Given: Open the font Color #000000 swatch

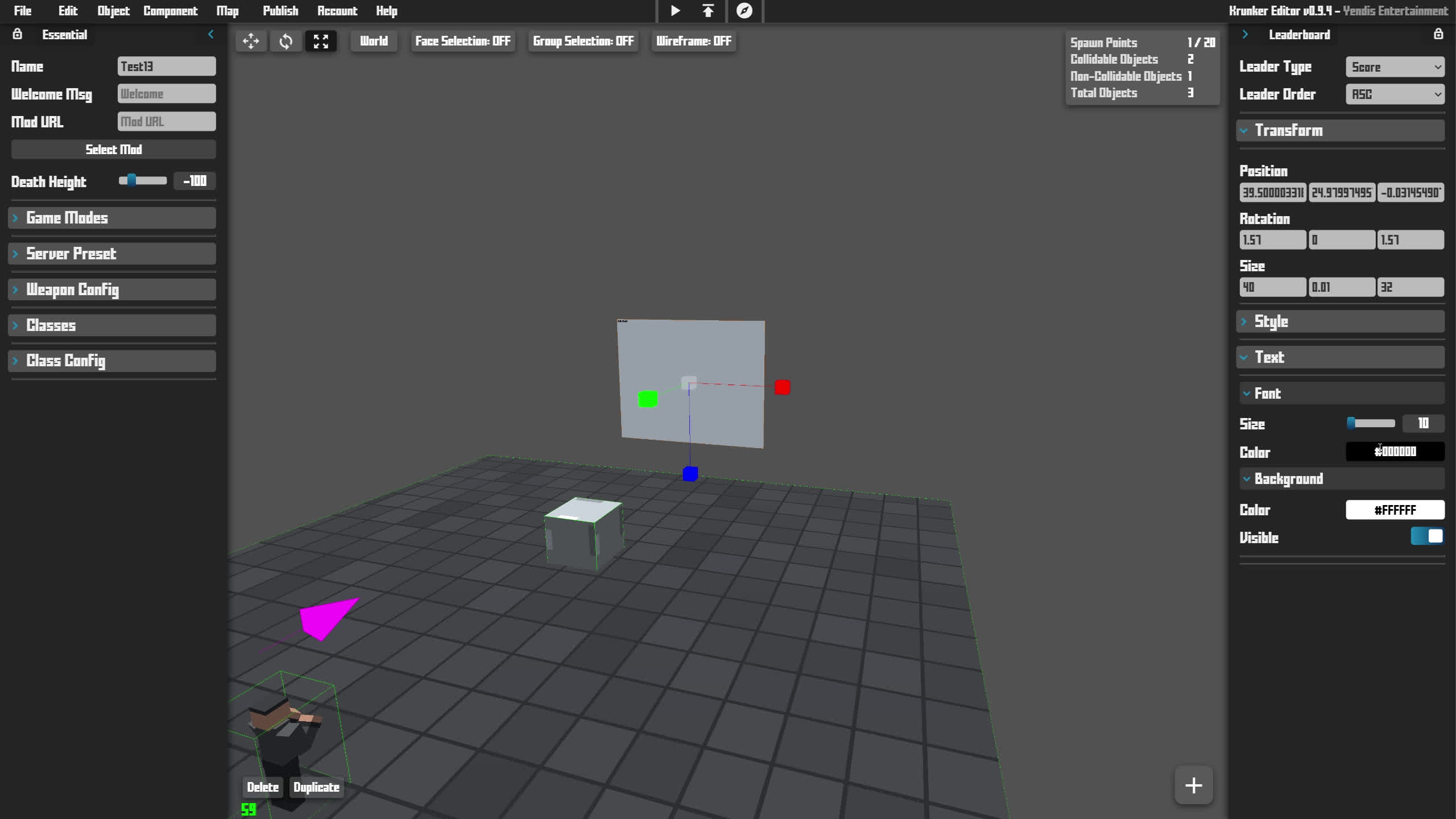Looking at the screenshot, I should tap(1395, 452).
